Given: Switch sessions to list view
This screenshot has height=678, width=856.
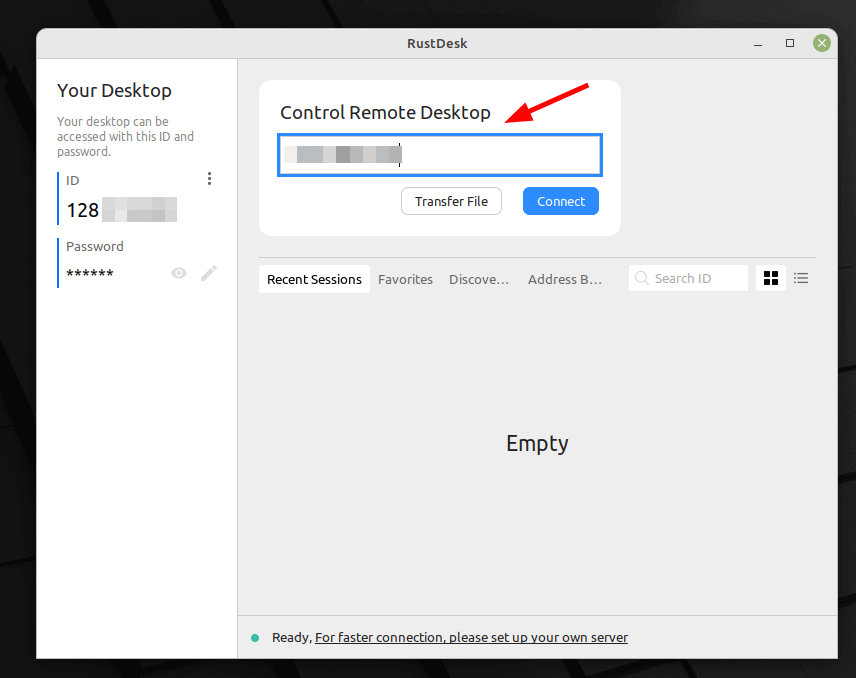Looking at the screenshot, I should [801, 278].
